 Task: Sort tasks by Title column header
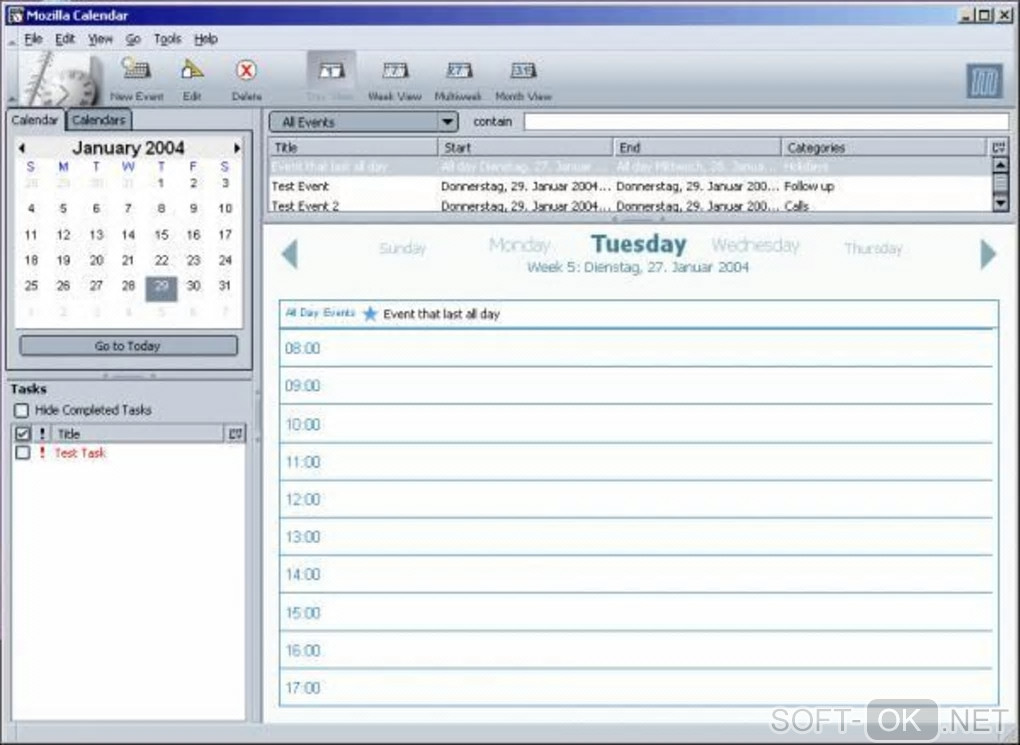click(138, 434)
